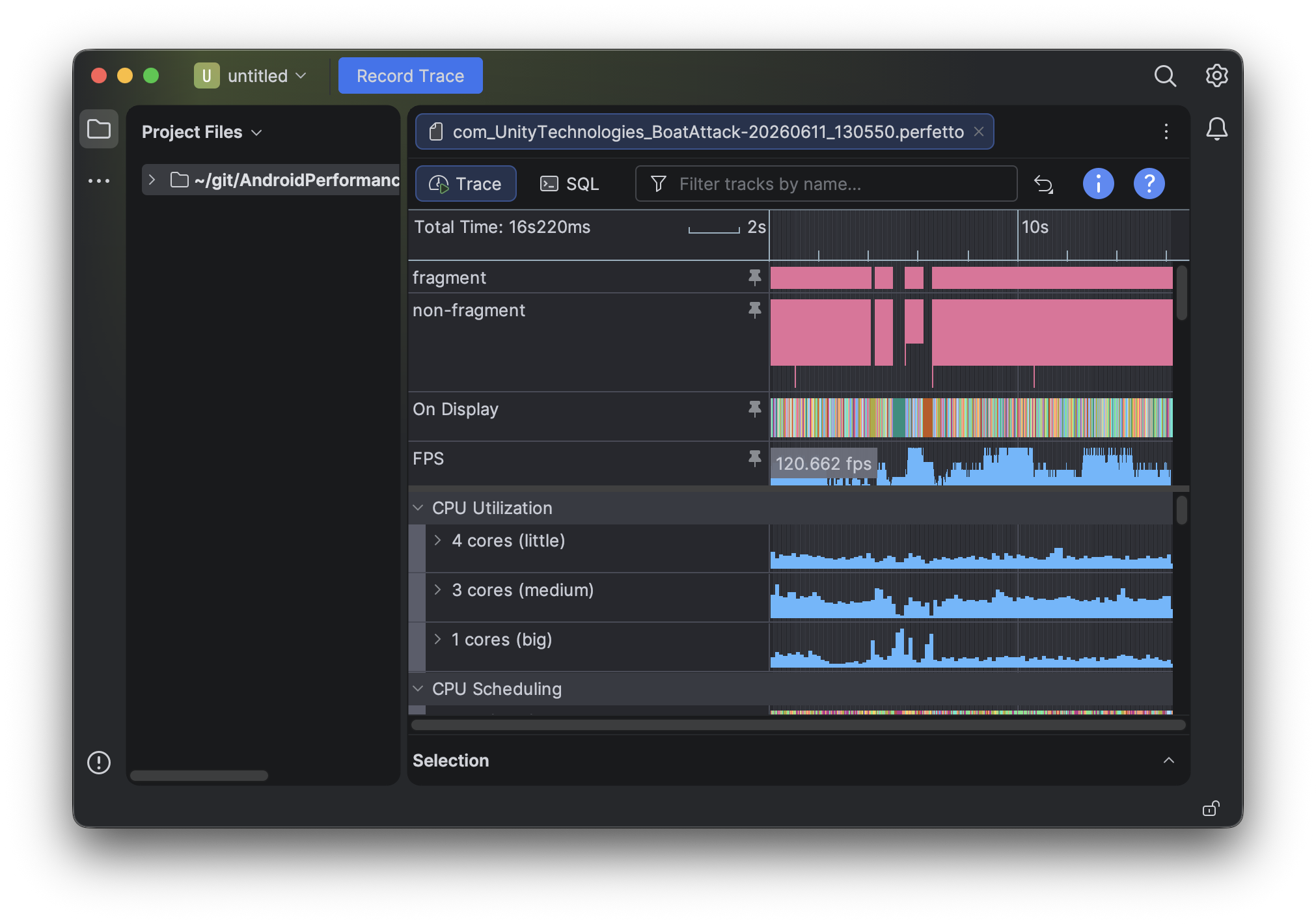
Task: Click the main tracks vertical scrollbar
Action: (x=1182, y=511)
